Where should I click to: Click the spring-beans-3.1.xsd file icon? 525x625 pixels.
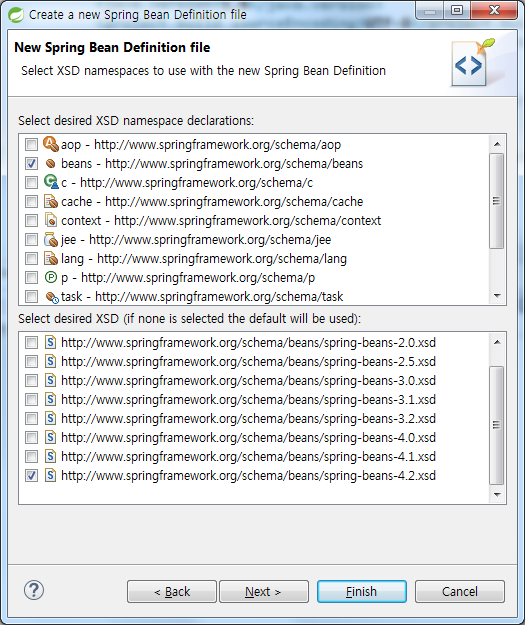point(50,399)
